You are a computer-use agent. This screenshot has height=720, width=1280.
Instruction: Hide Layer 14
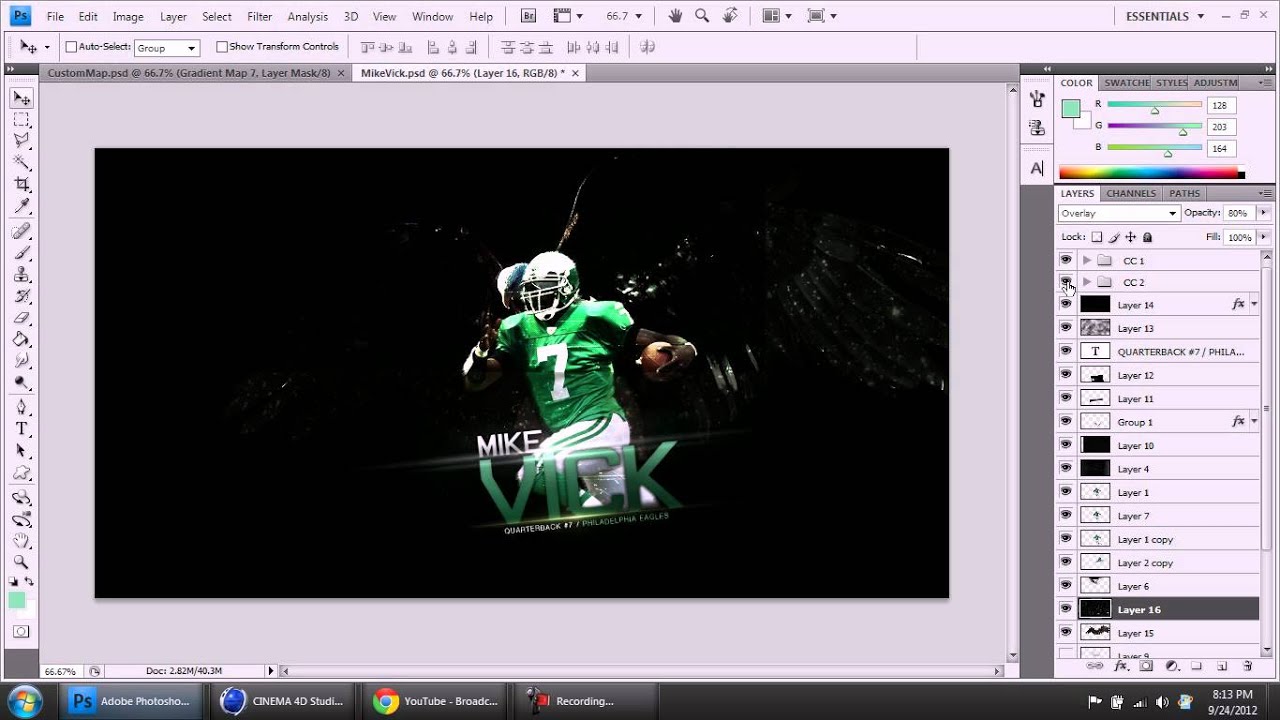click(x=1066, y=304)
